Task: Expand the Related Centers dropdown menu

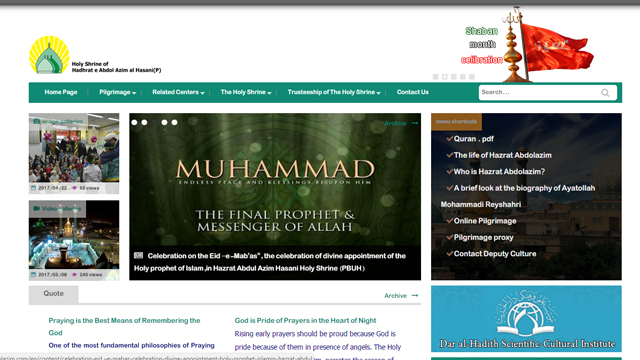Action: pyautogui.click(x=178, y=92)
